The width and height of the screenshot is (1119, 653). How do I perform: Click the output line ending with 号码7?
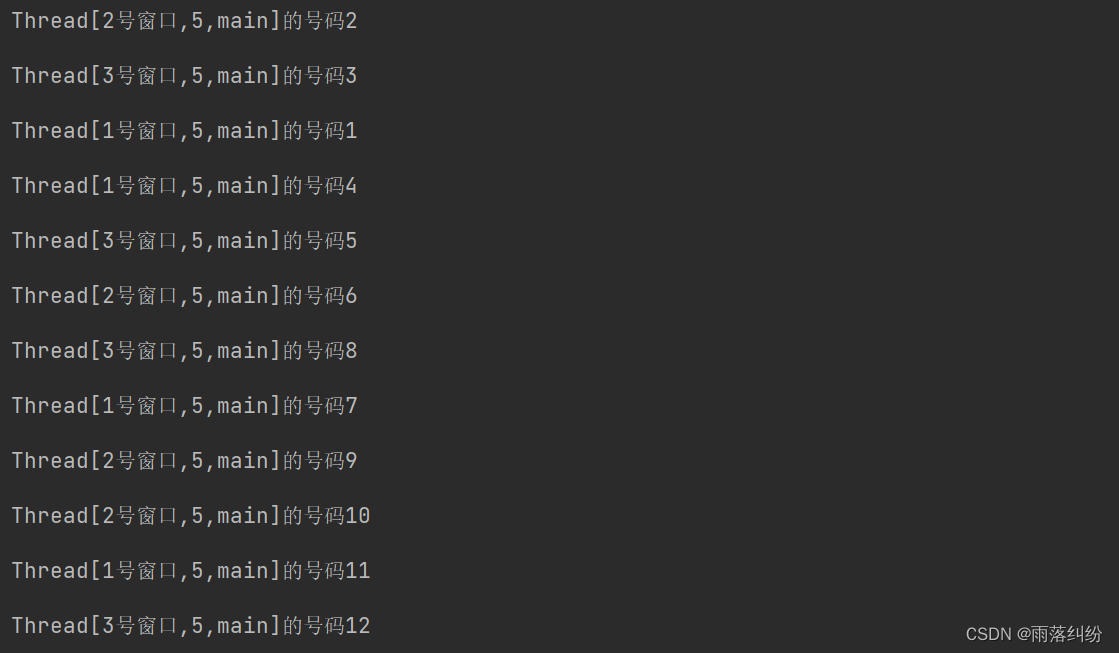(x=184, y=405)
